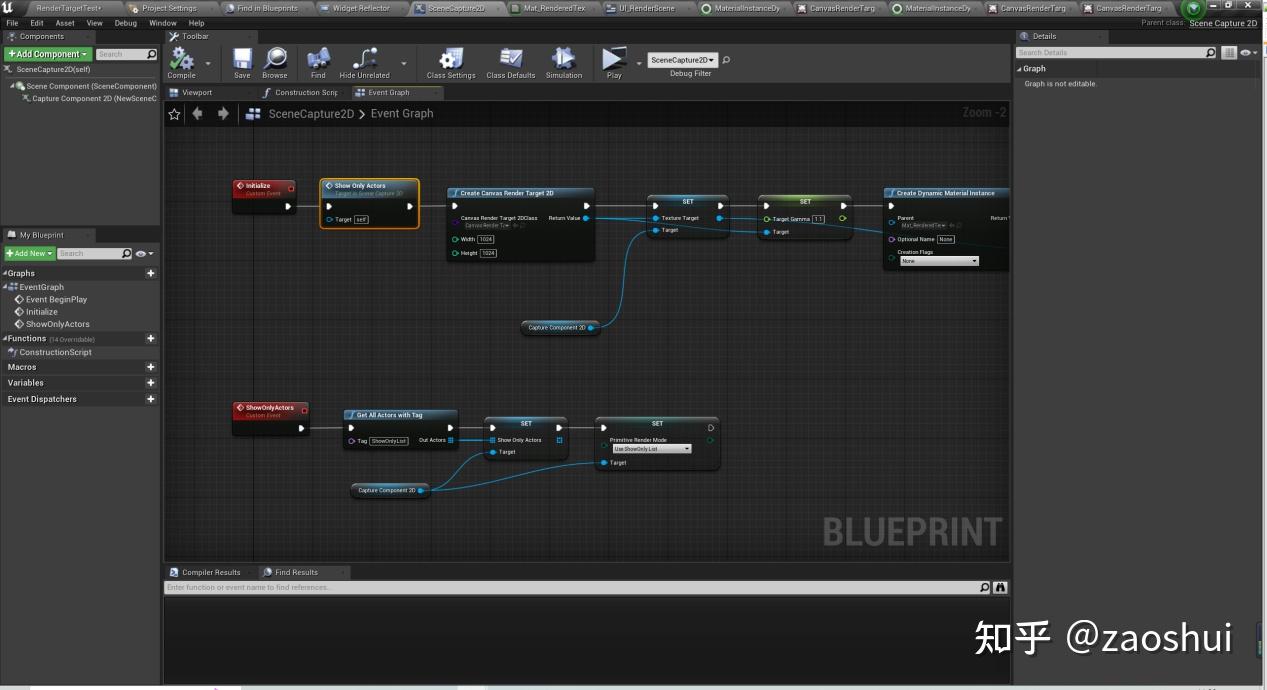
Task: Compile the blueprint
Action: [182, 60]
